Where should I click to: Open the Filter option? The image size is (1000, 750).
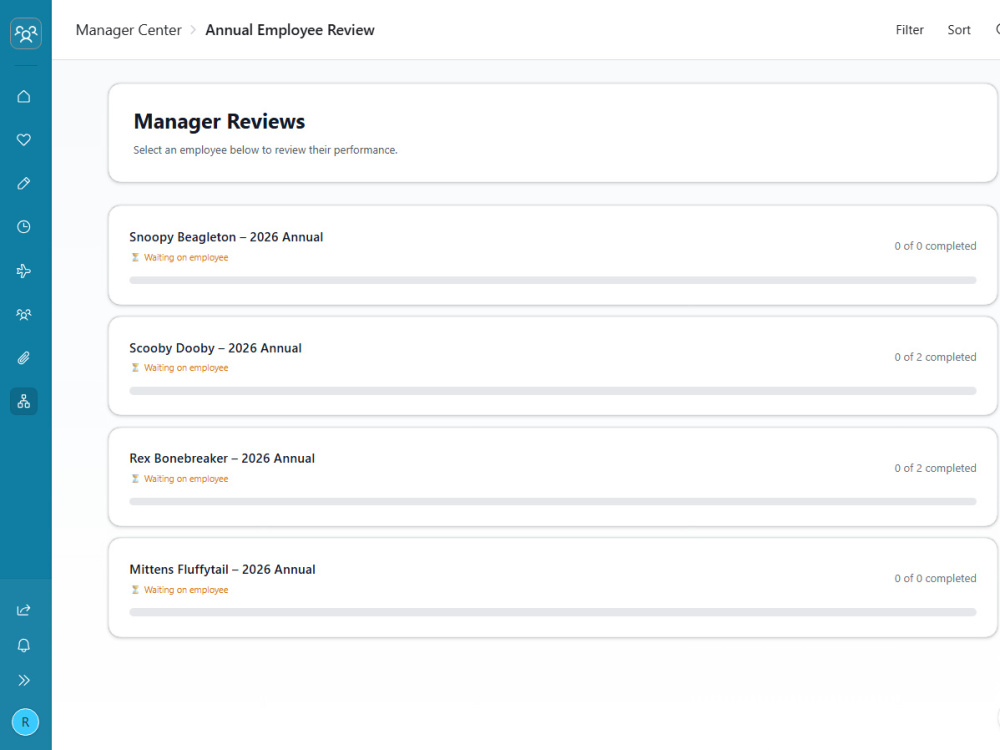[x=909, y=30]
